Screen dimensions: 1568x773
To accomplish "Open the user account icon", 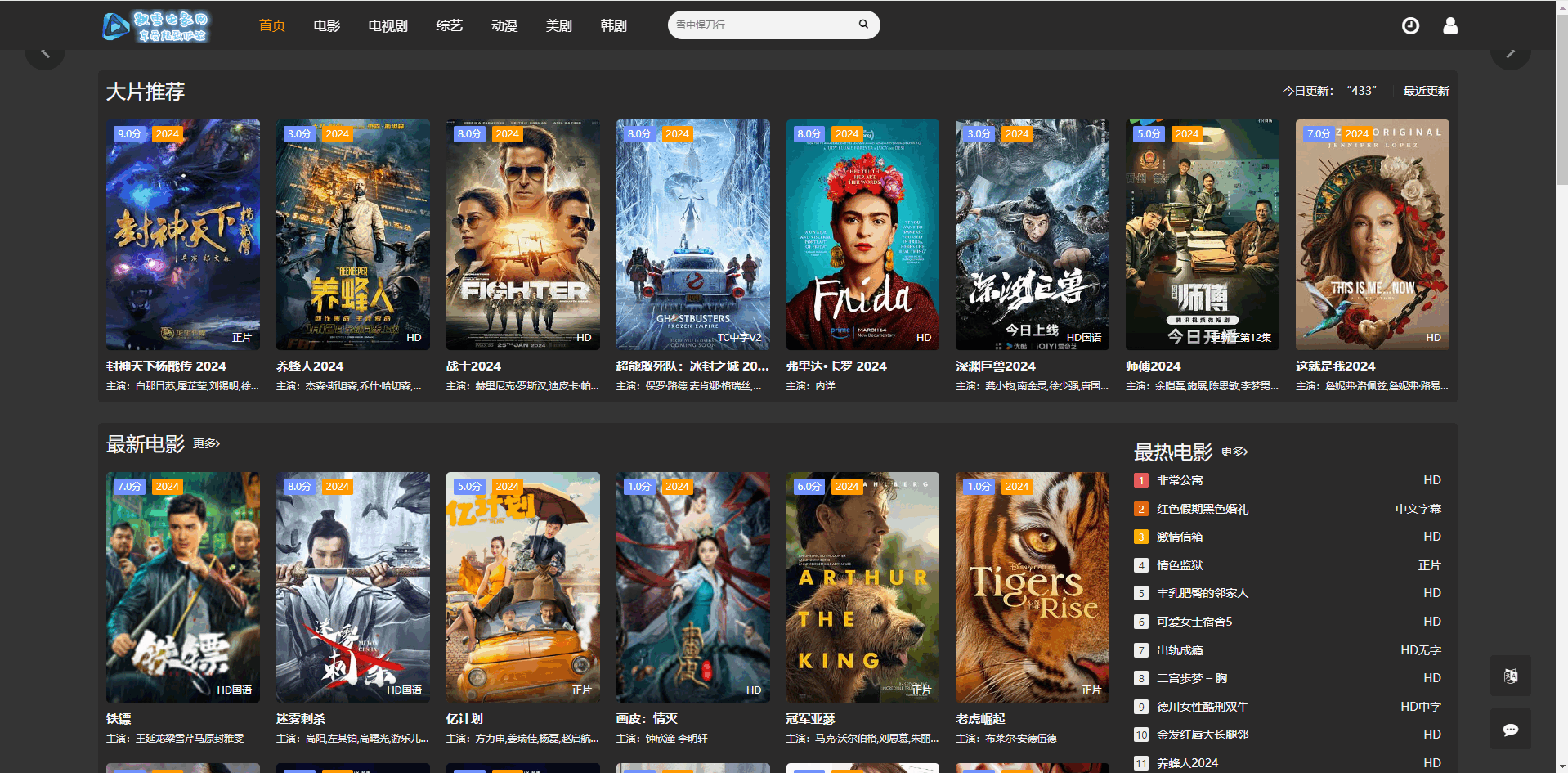I will point(1450,25).
